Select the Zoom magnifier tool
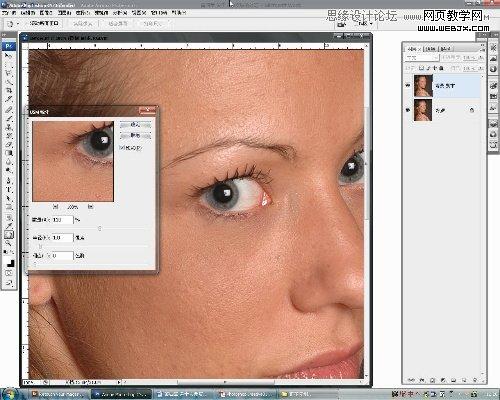The width and height of the screenshot is (500, 400). point(9,243)
